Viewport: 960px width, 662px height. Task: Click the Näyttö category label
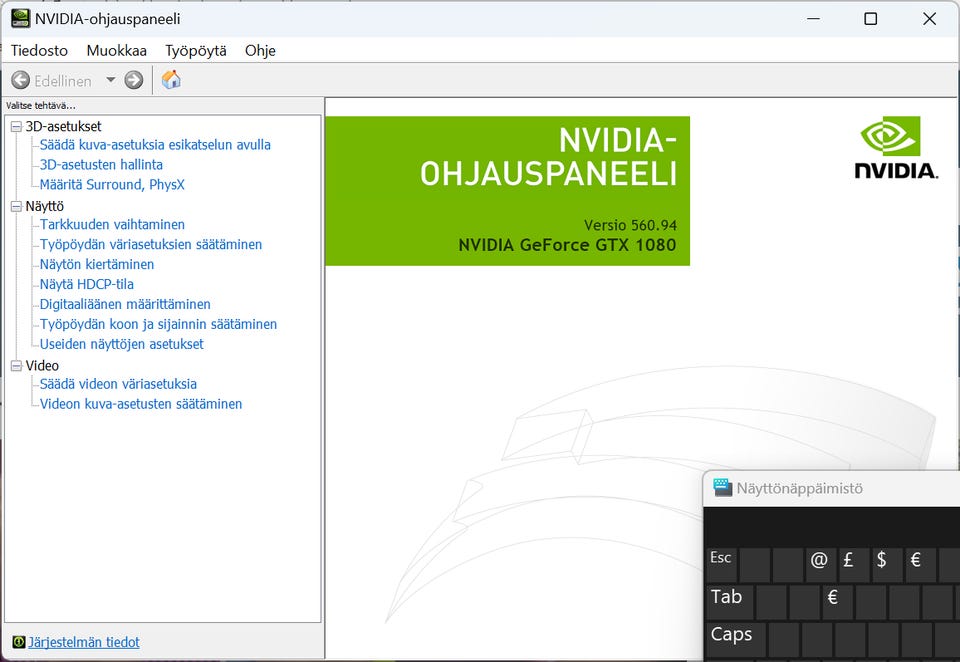pos(45,206)
